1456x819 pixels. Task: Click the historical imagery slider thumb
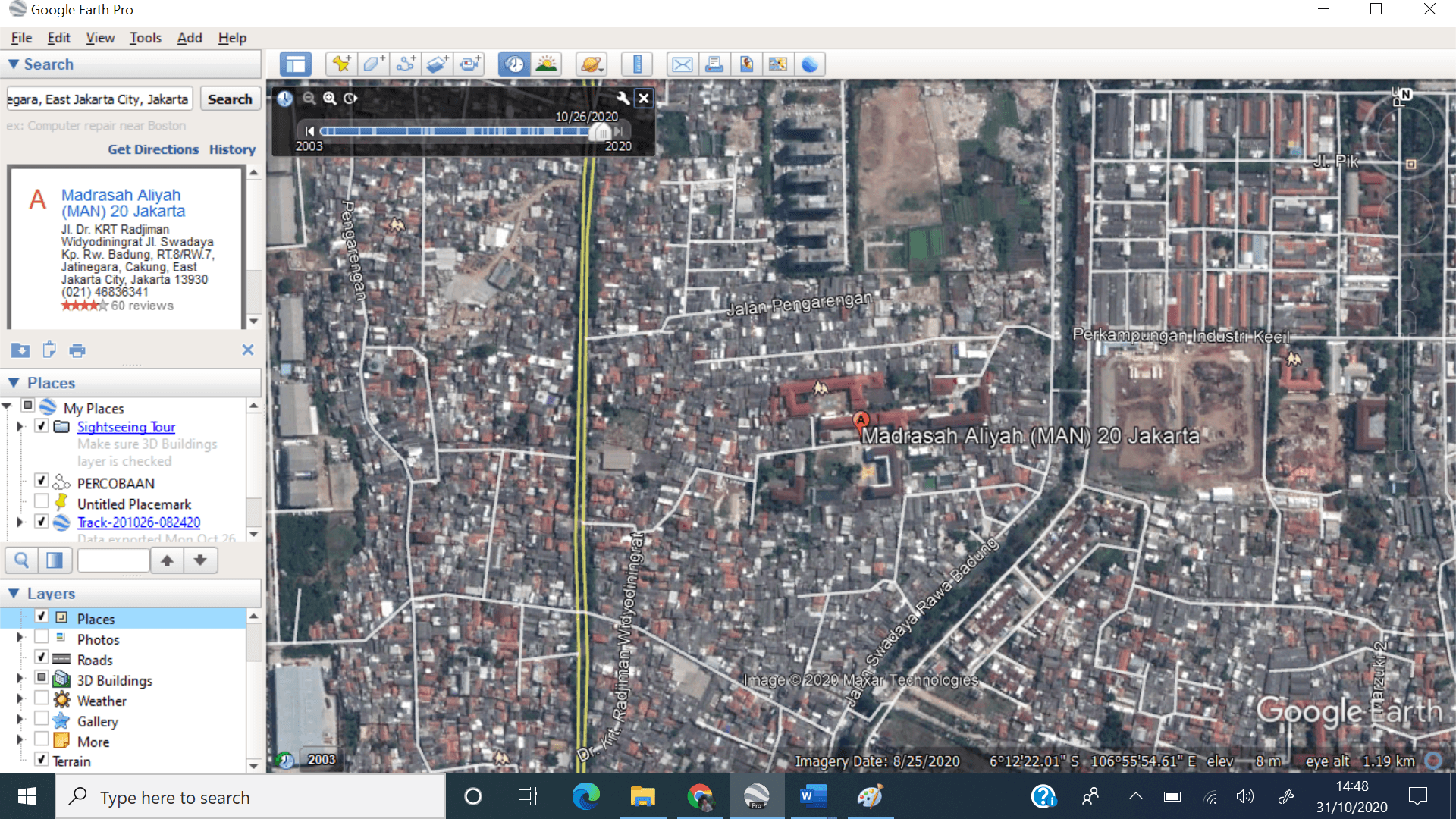pyautogui.click(x=603, y=132)
